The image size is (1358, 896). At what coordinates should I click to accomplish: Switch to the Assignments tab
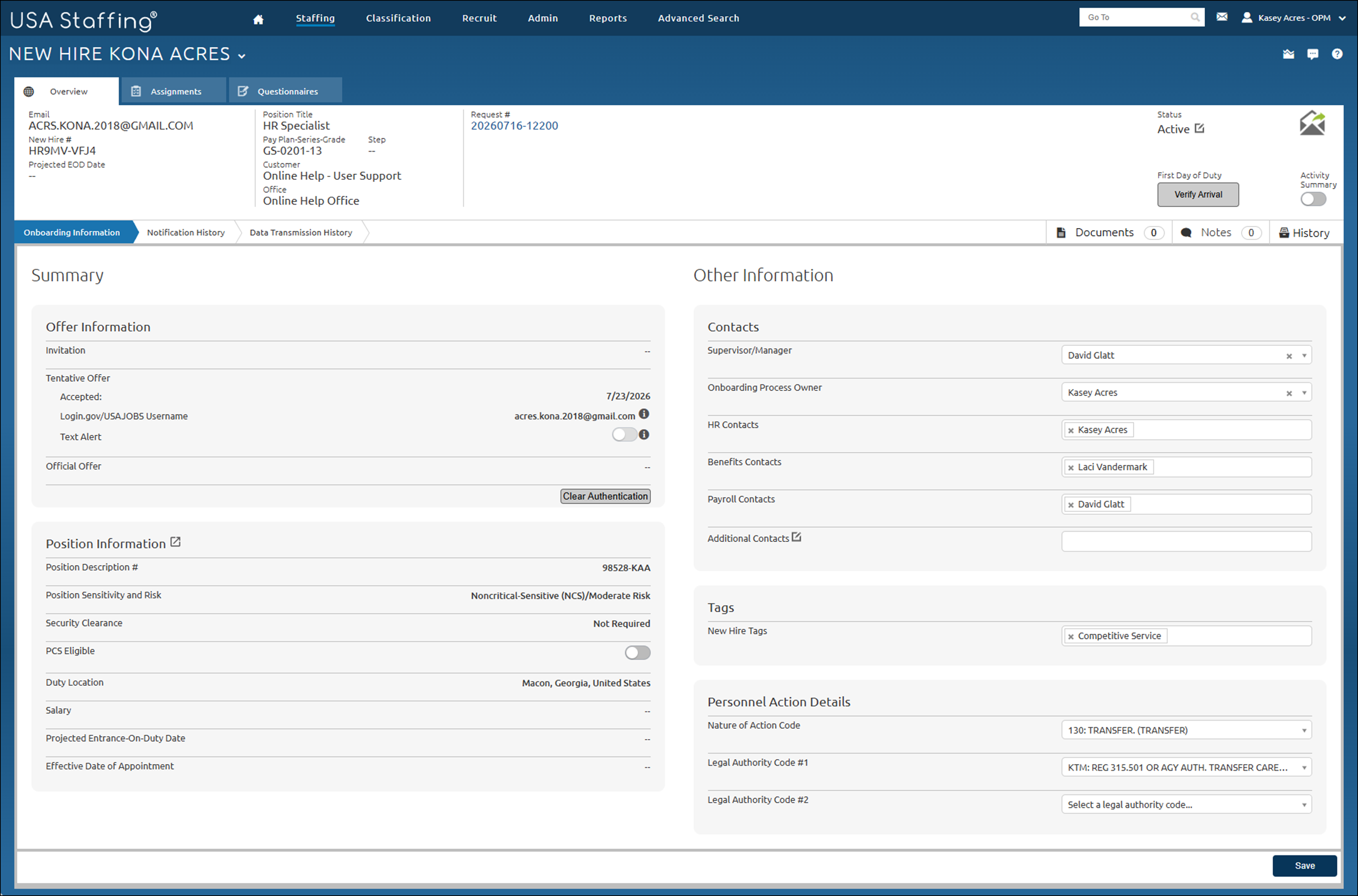pos(173,91)
